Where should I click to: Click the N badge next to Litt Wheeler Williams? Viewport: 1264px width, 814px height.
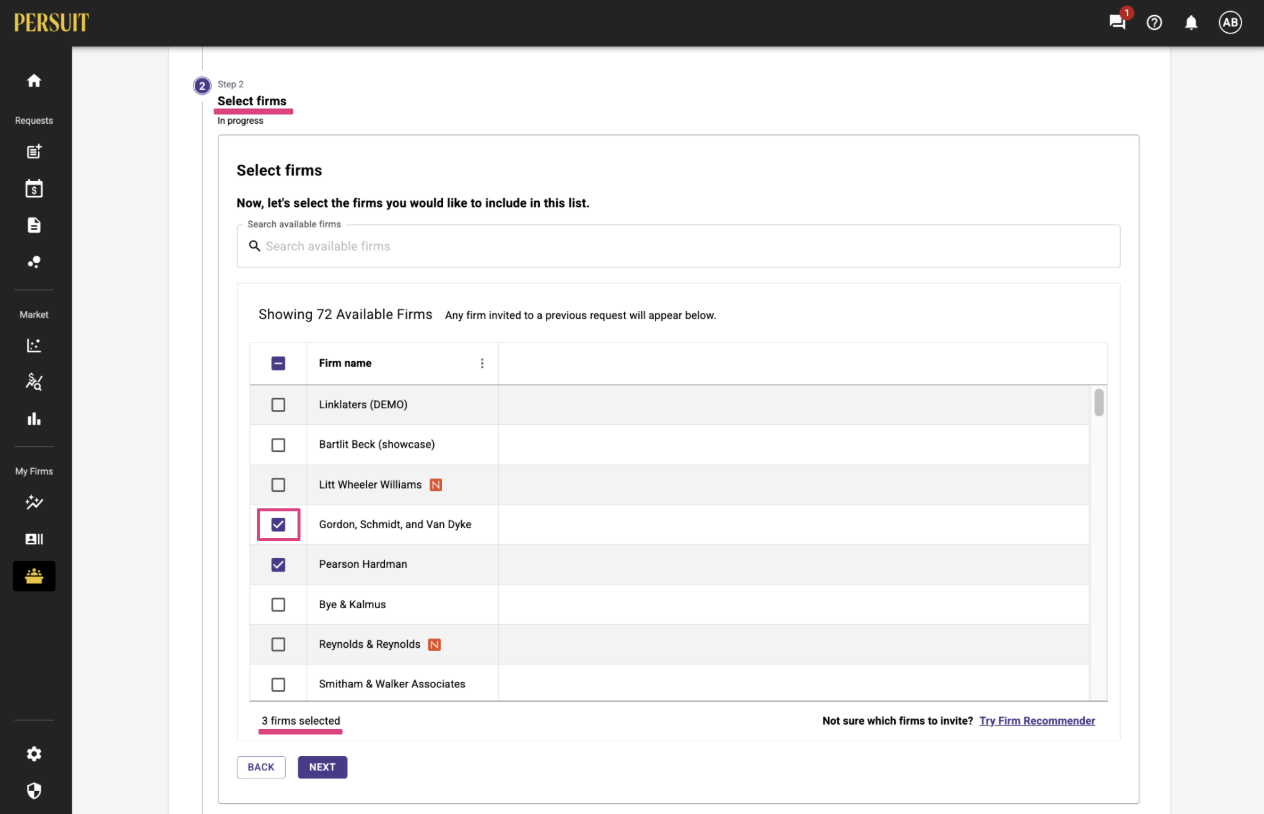point(435,485)
